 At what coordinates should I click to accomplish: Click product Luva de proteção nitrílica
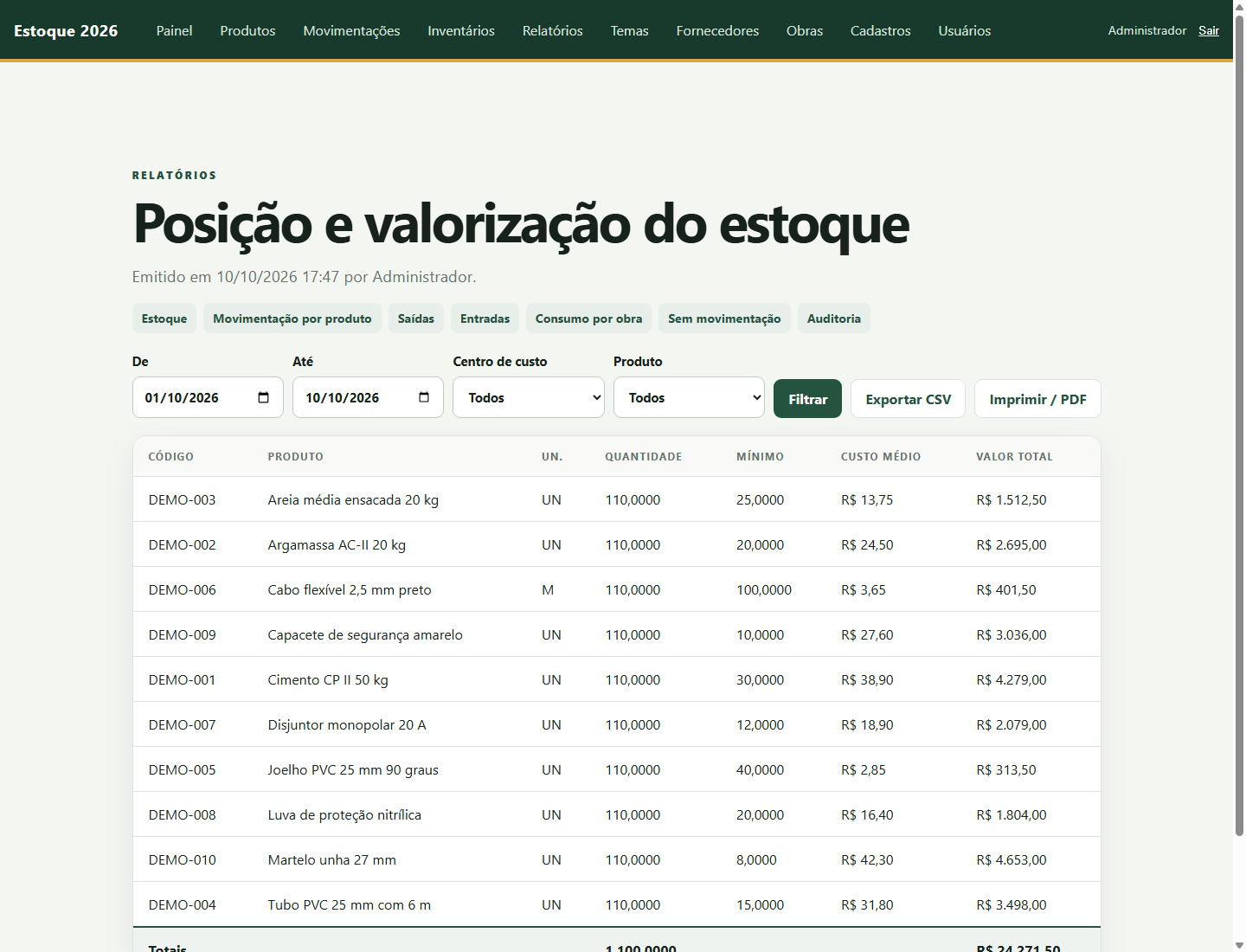[344, 814]
